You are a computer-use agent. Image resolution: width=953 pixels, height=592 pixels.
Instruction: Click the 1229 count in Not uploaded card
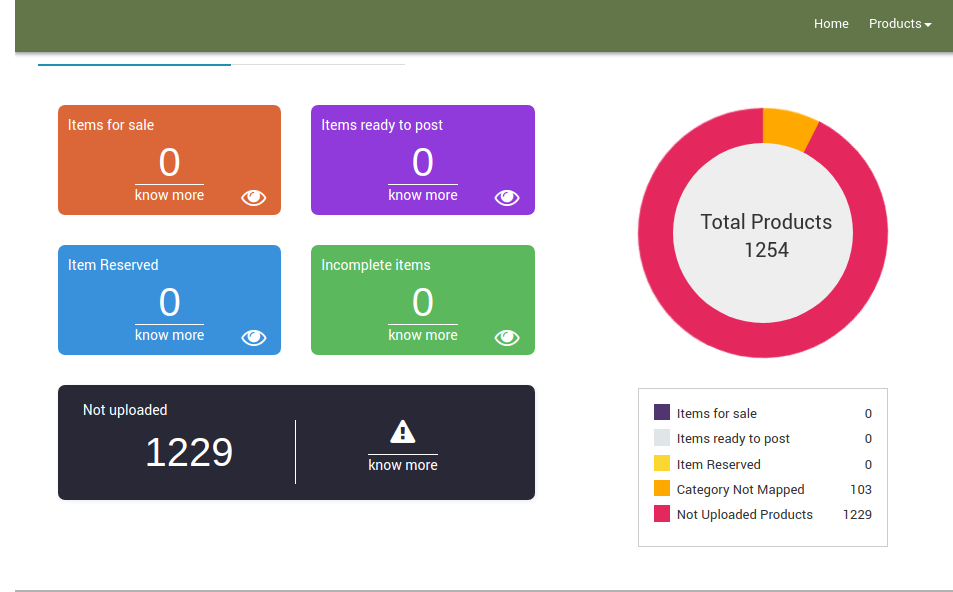click(189, 452)
